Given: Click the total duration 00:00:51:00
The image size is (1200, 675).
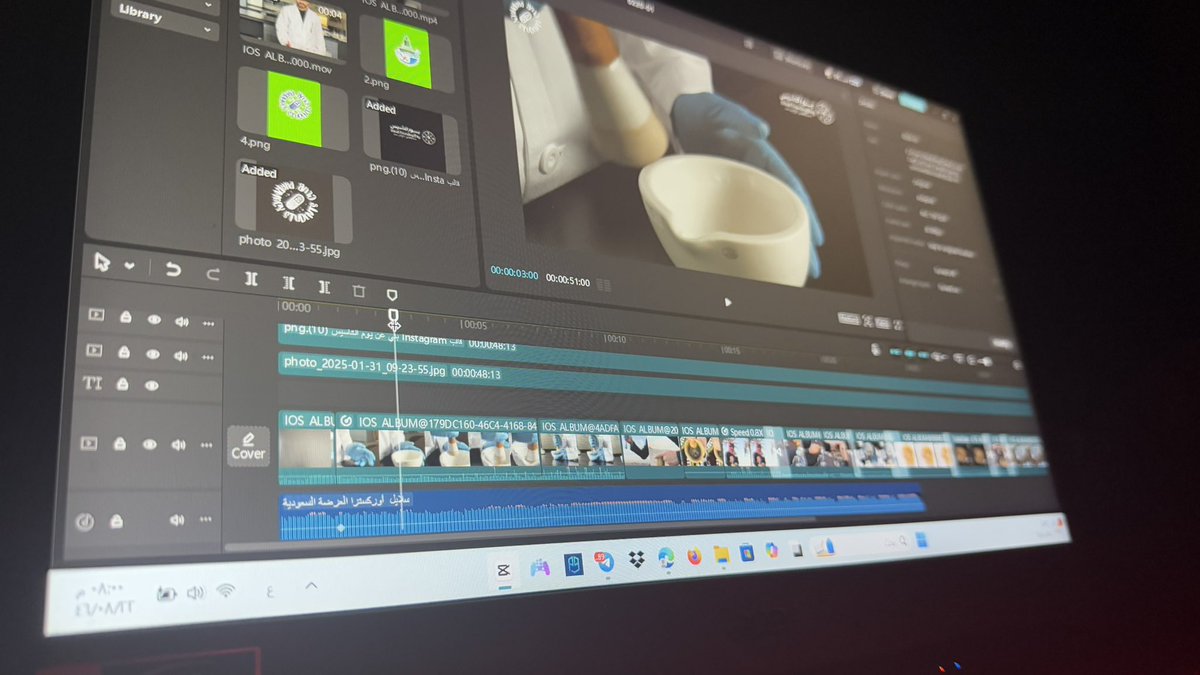Looking at the screenshot, I should click(566, 281).
